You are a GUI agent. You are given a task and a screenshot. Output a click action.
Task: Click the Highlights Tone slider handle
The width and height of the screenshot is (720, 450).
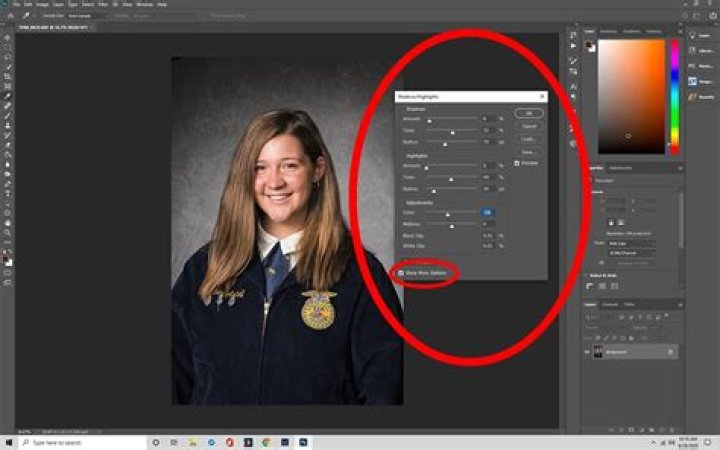[x=451, y=180]
